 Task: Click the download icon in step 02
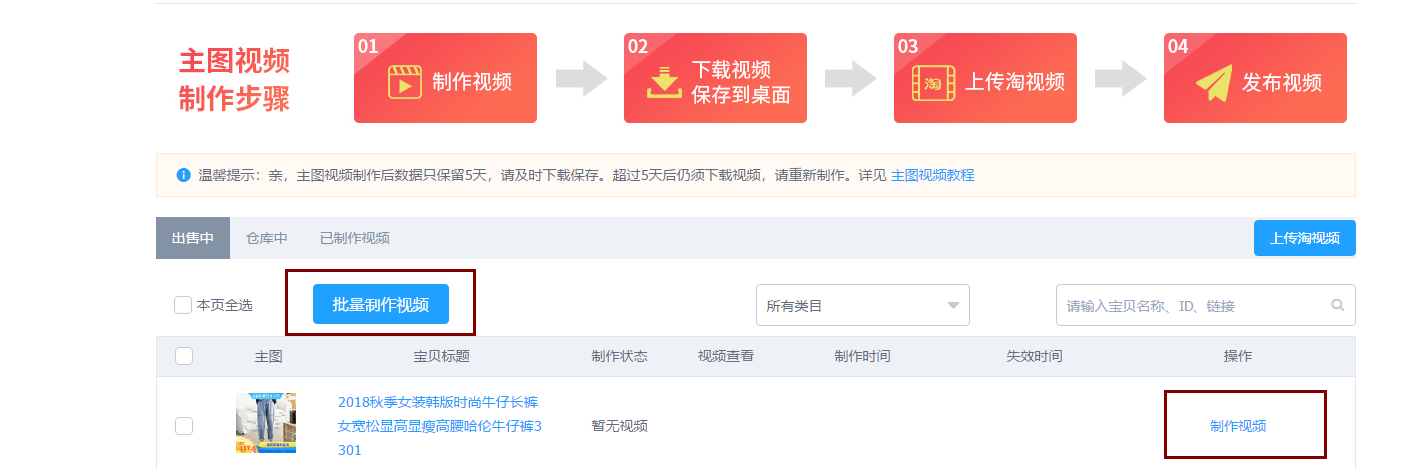point(662,82)
